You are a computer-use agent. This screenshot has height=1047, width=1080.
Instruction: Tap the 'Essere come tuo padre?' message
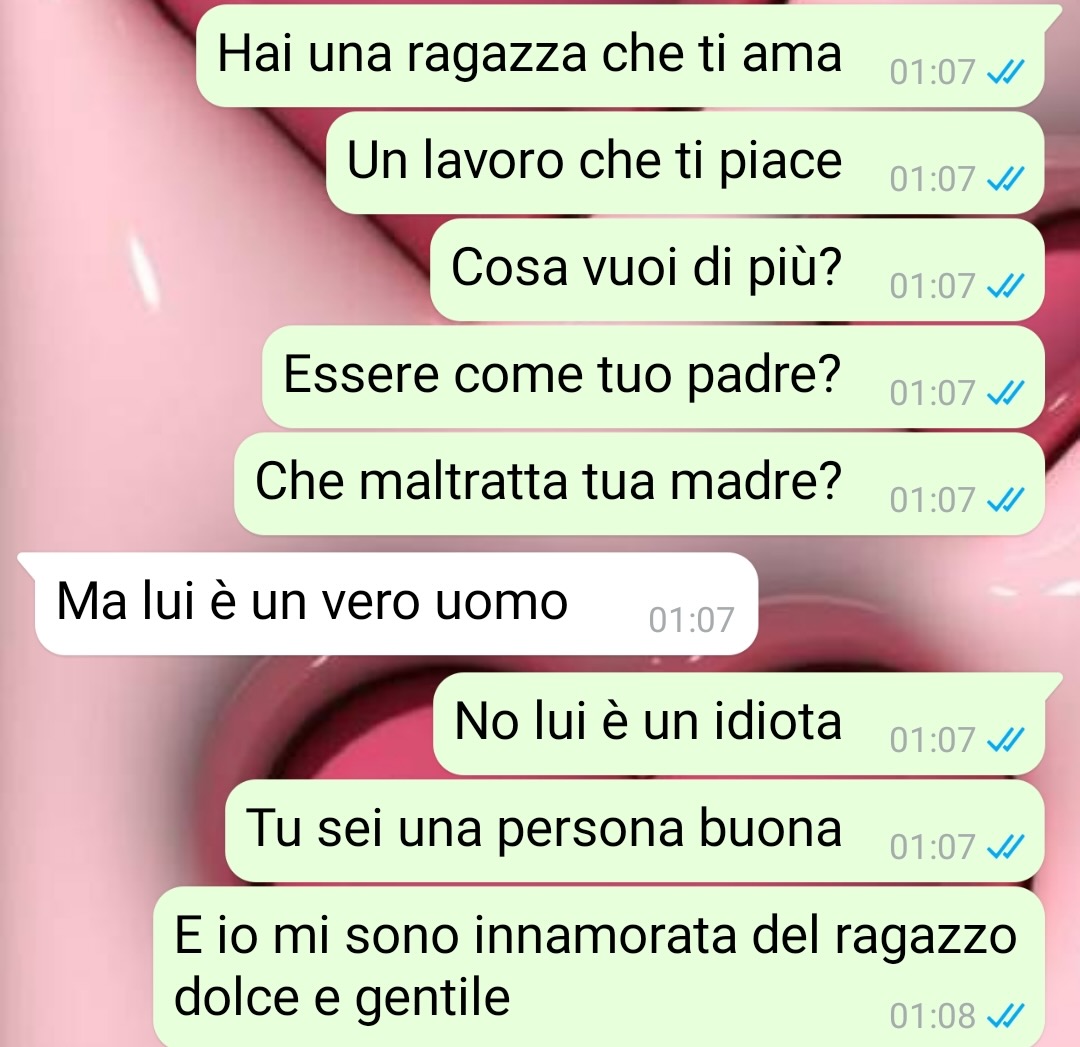pyautogui.click(x=654, y=377)
